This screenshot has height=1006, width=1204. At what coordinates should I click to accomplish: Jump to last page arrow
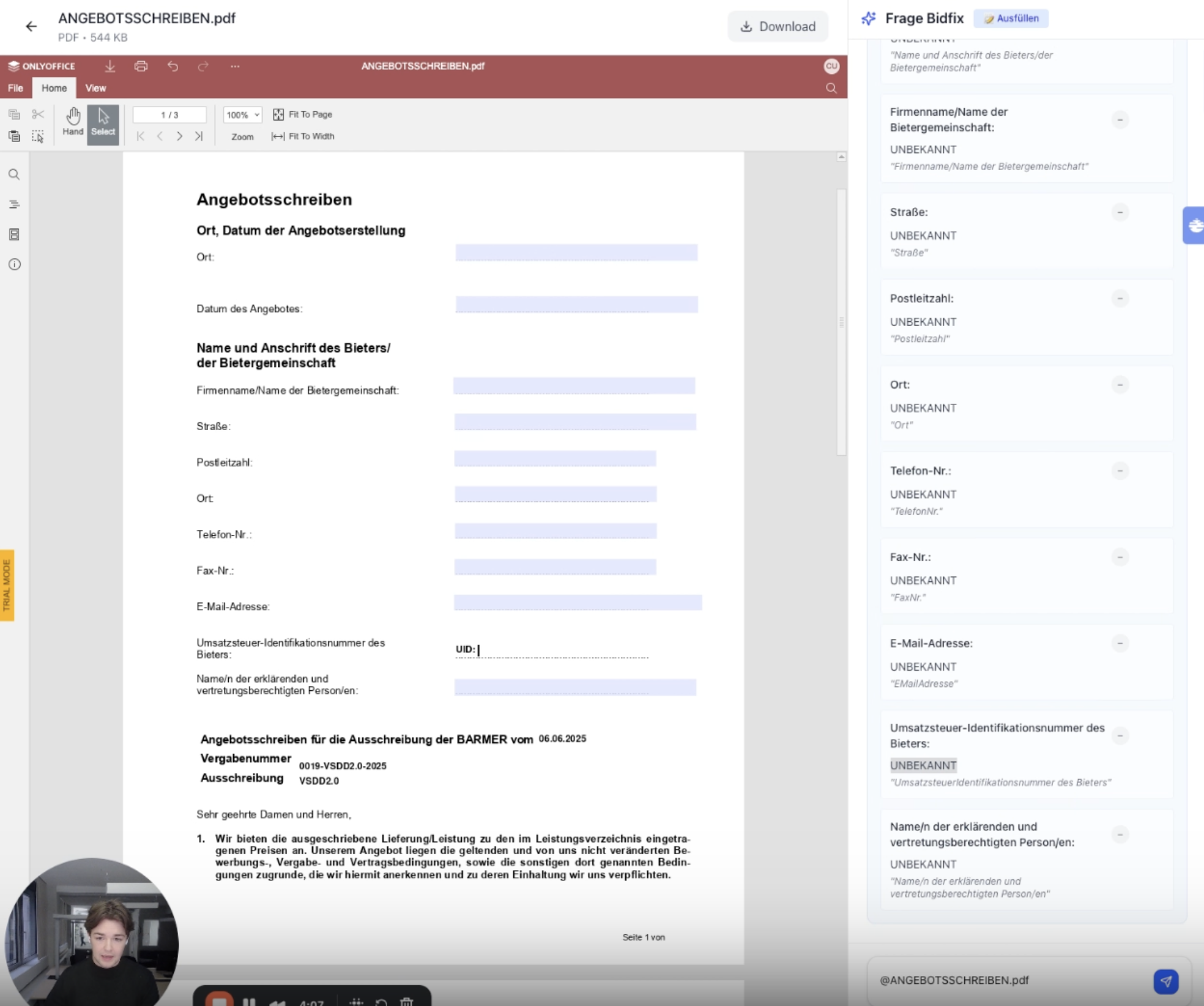coord(199,136)
